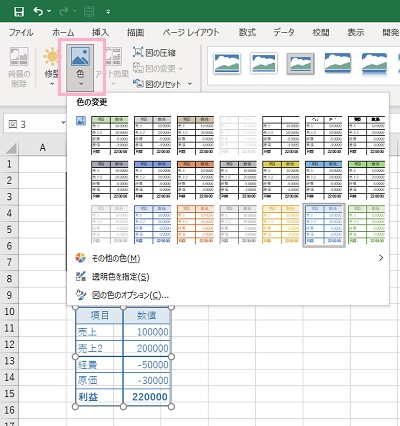Click 図の圧縮 compress pictures
Viewport: 400px width, 426px height.
click(154, 52)
